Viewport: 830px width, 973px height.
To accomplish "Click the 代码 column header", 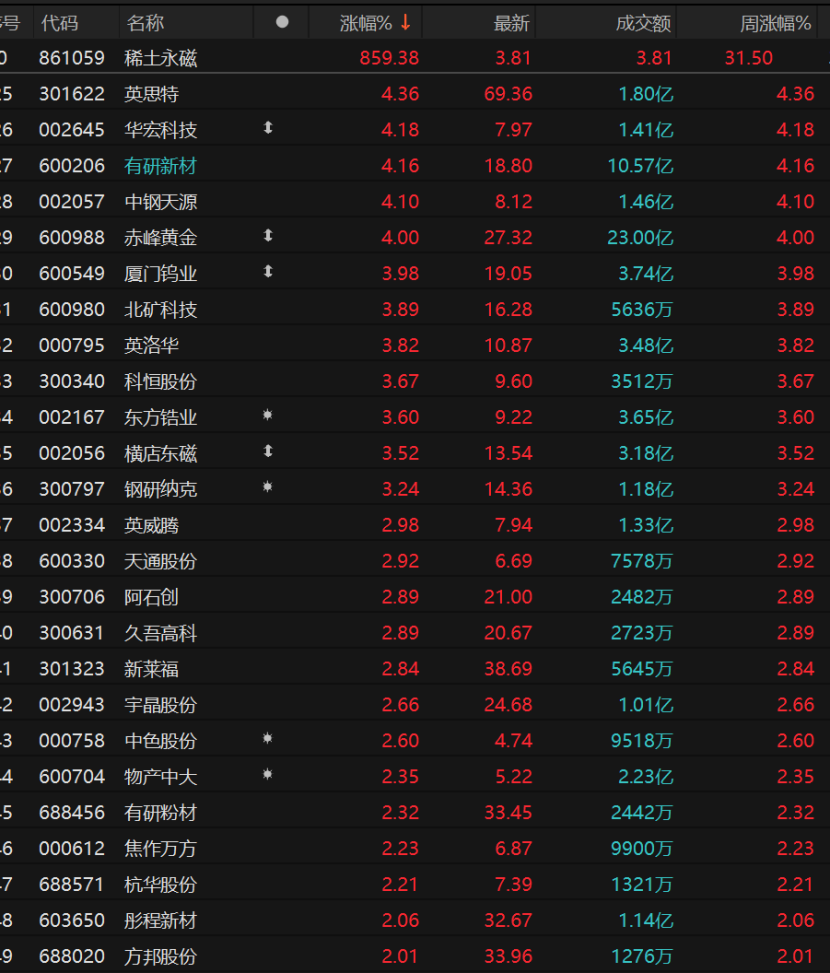I will [x=60, y=24].
